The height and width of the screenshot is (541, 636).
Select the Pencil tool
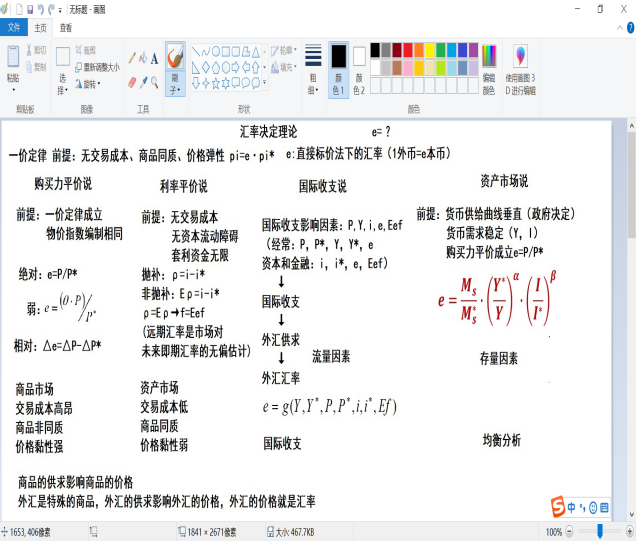(129, 58)
